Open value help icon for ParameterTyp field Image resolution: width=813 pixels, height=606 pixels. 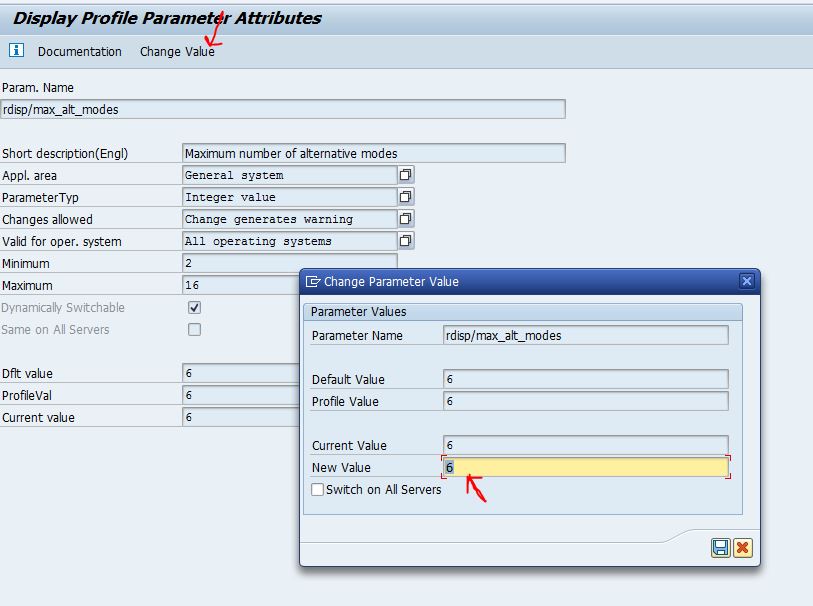pyautogui.click(x=407, y=196)
